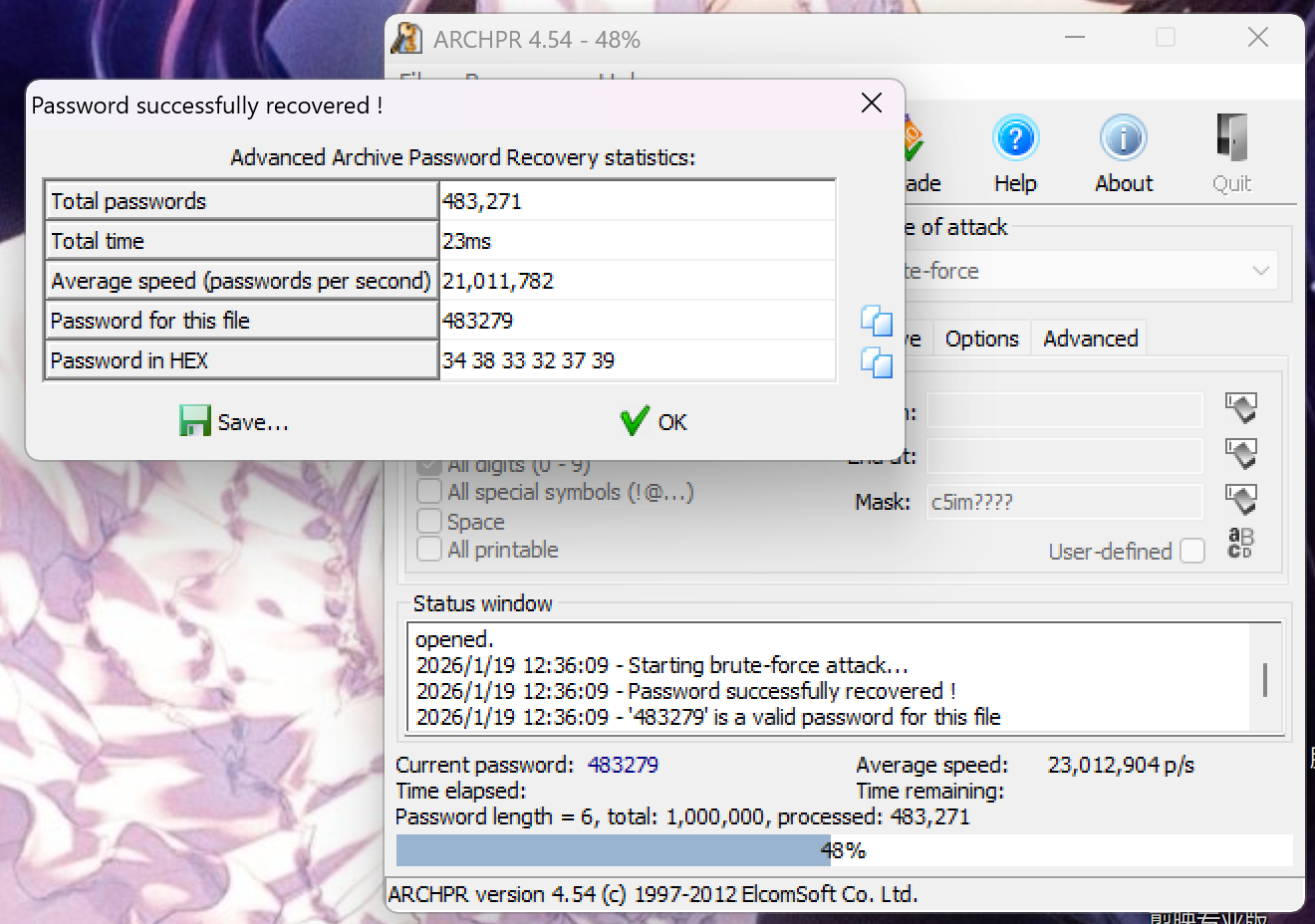The image size is (1315, 924).
Task: Click the icon beside the Start from field
Action: [1240, 408]
